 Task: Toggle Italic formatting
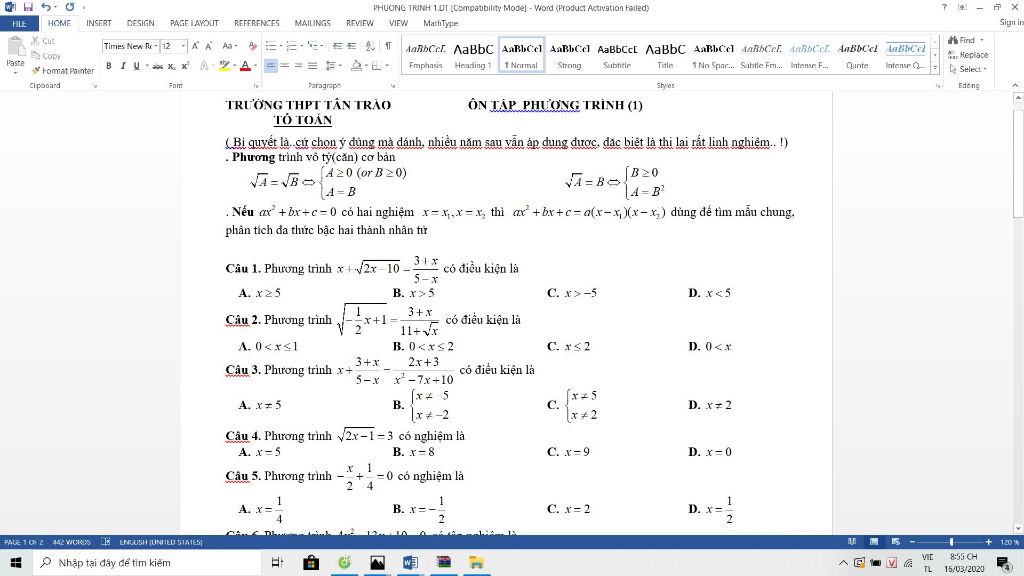tap(122, 65)
